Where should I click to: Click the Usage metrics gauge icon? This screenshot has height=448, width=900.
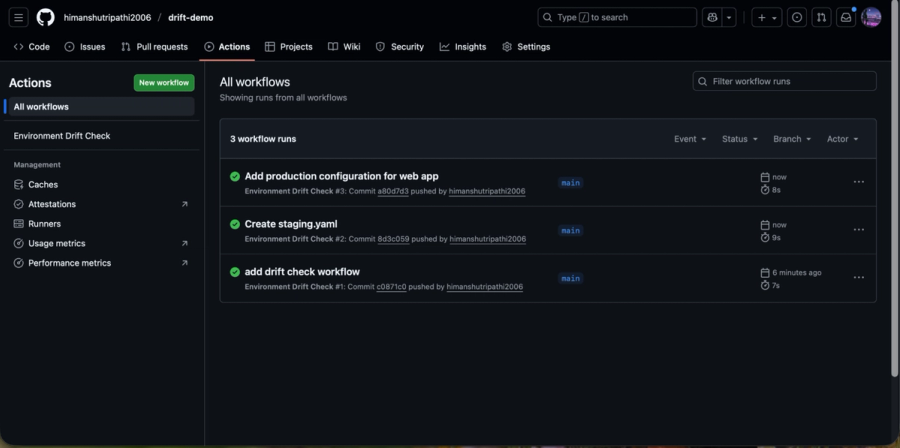(18, 243)
